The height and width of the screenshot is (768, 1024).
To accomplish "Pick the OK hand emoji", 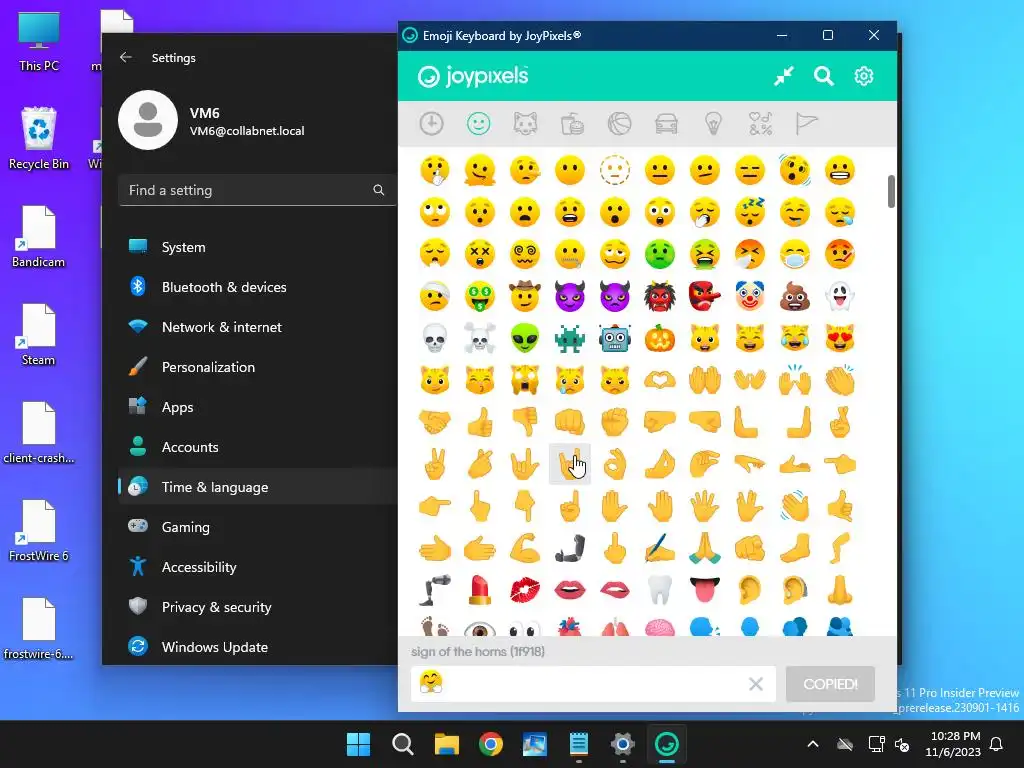I will coord(615,464).
